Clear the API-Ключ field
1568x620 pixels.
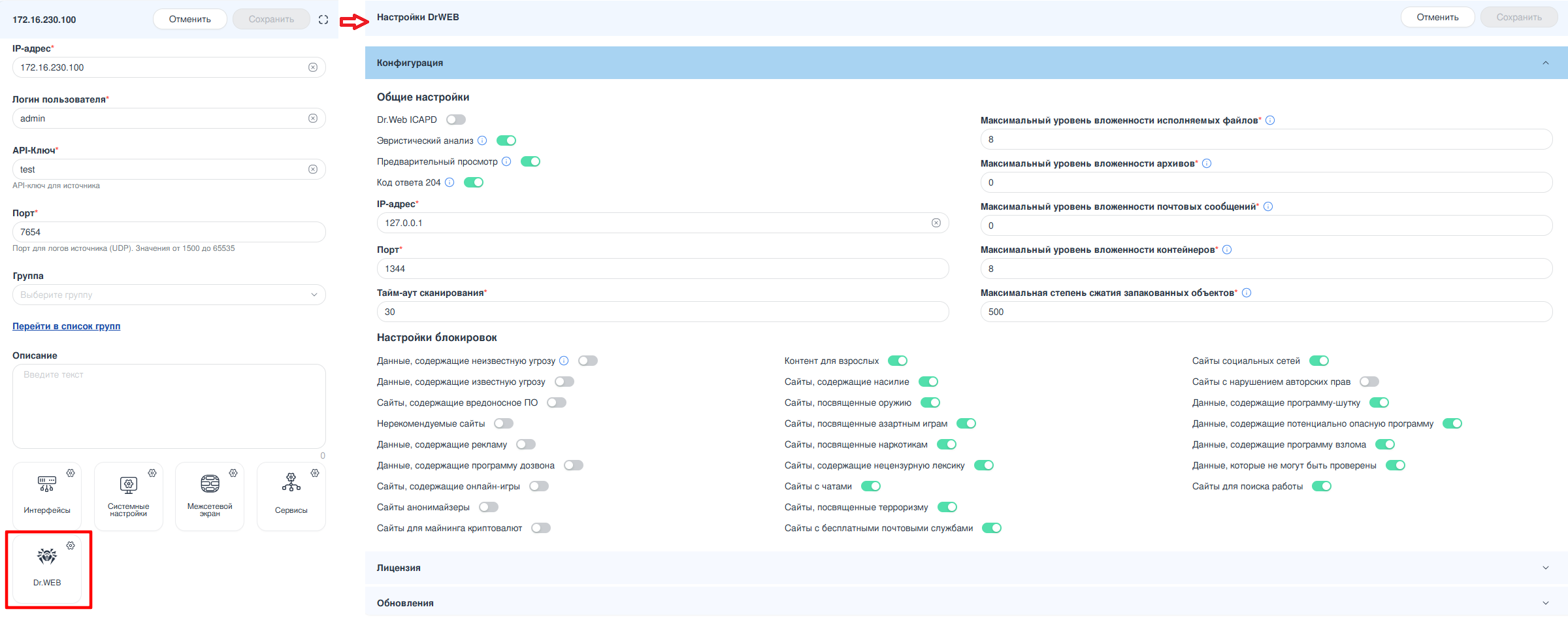(313, 169)
